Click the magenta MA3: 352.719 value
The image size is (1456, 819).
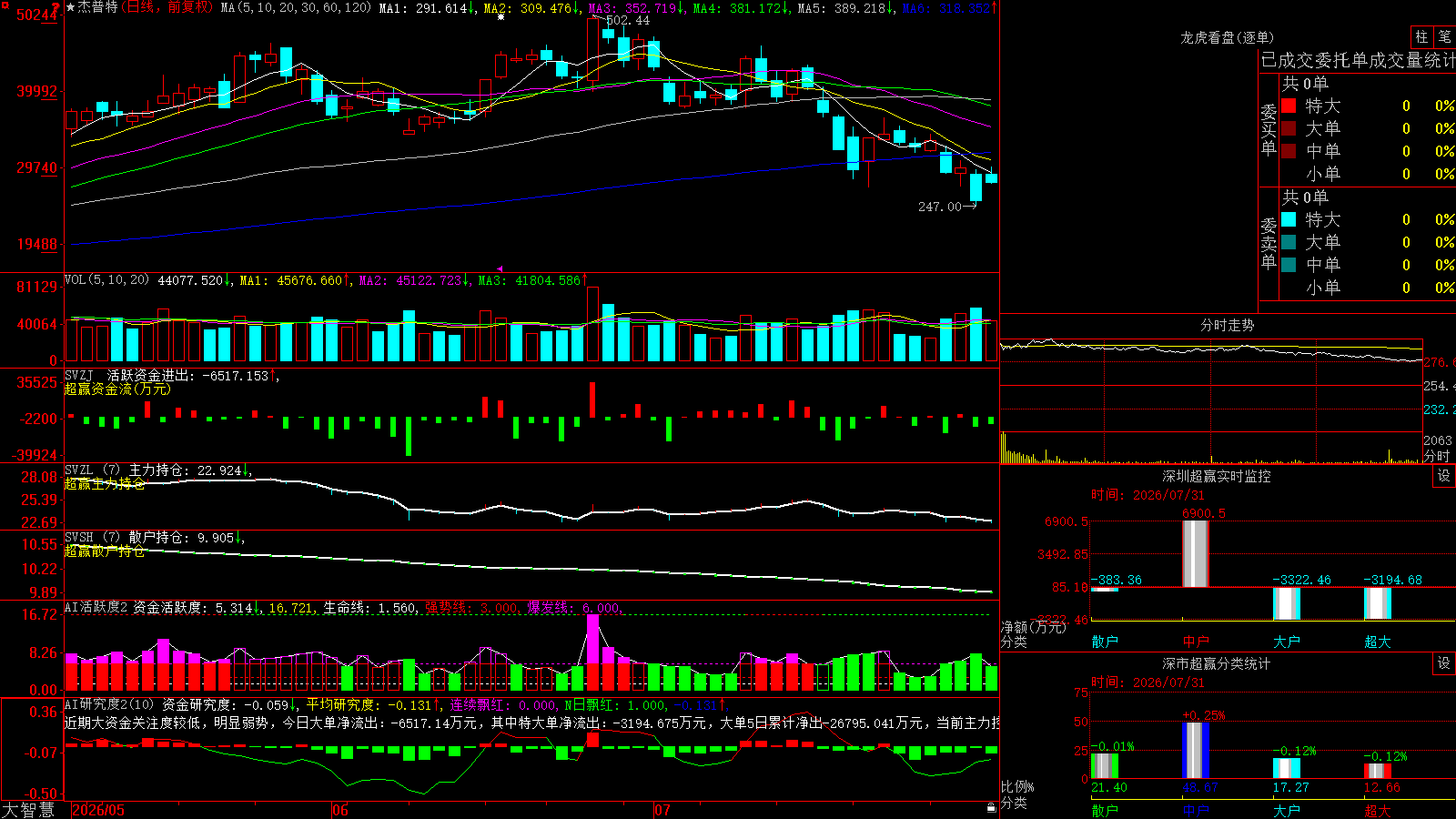[632, 7]
